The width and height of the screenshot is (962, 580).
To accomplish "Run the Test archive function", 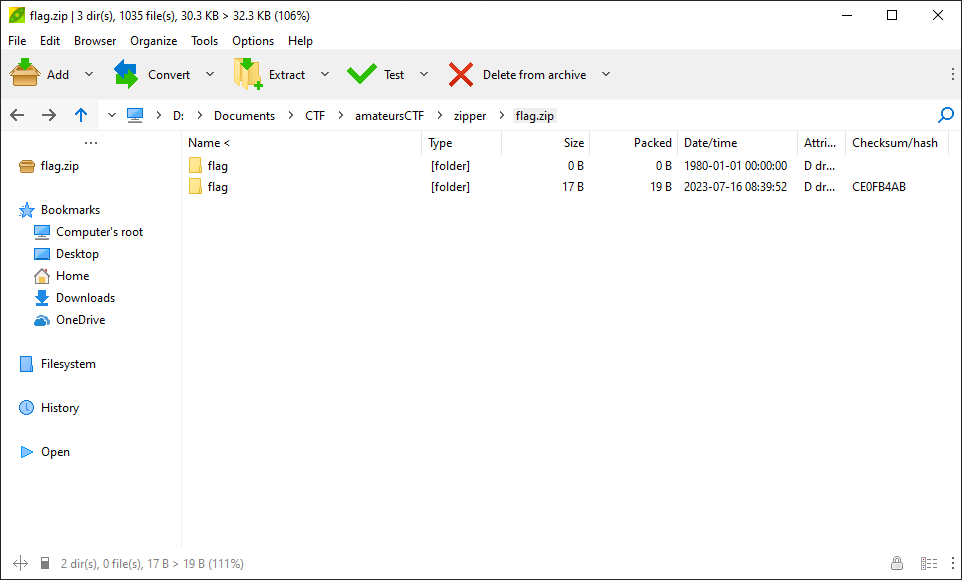I will 362,72.
